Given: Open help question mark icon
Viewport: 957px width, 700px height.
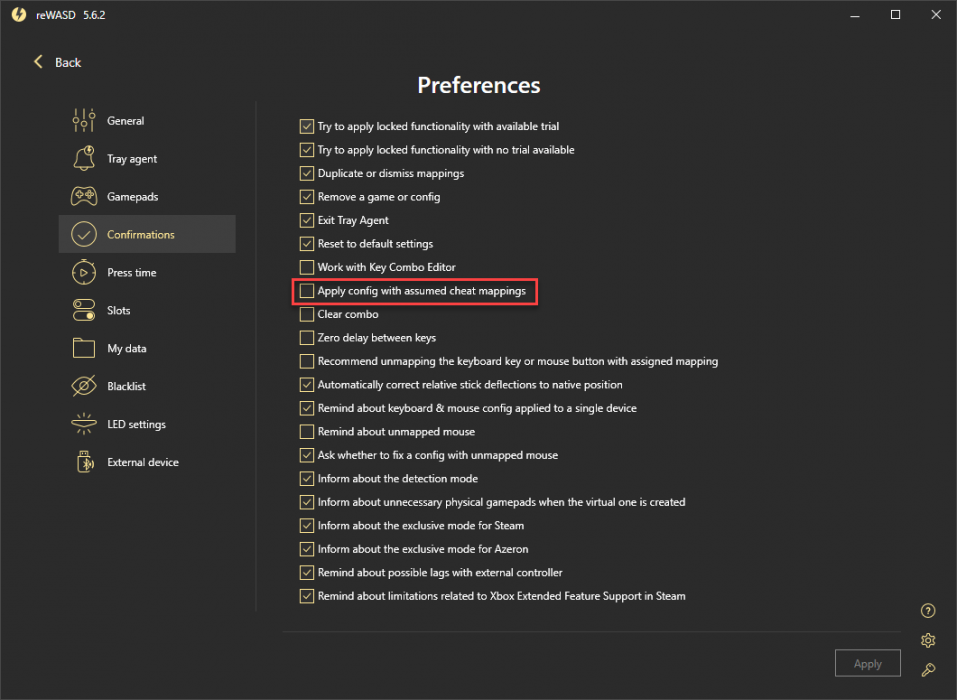Looking at the screenshot, I should pyautogui.click(x=928, y=611).
